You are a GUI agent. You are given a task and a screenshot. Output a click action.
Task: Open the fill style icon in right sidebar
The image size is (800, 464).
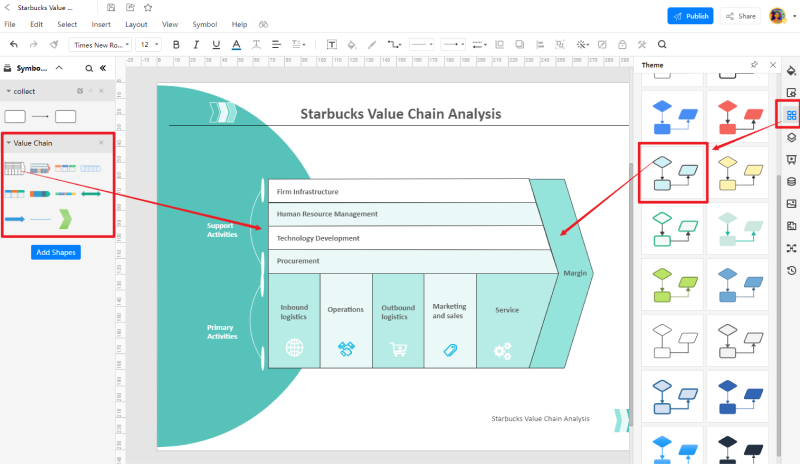[x=791, y=70]
